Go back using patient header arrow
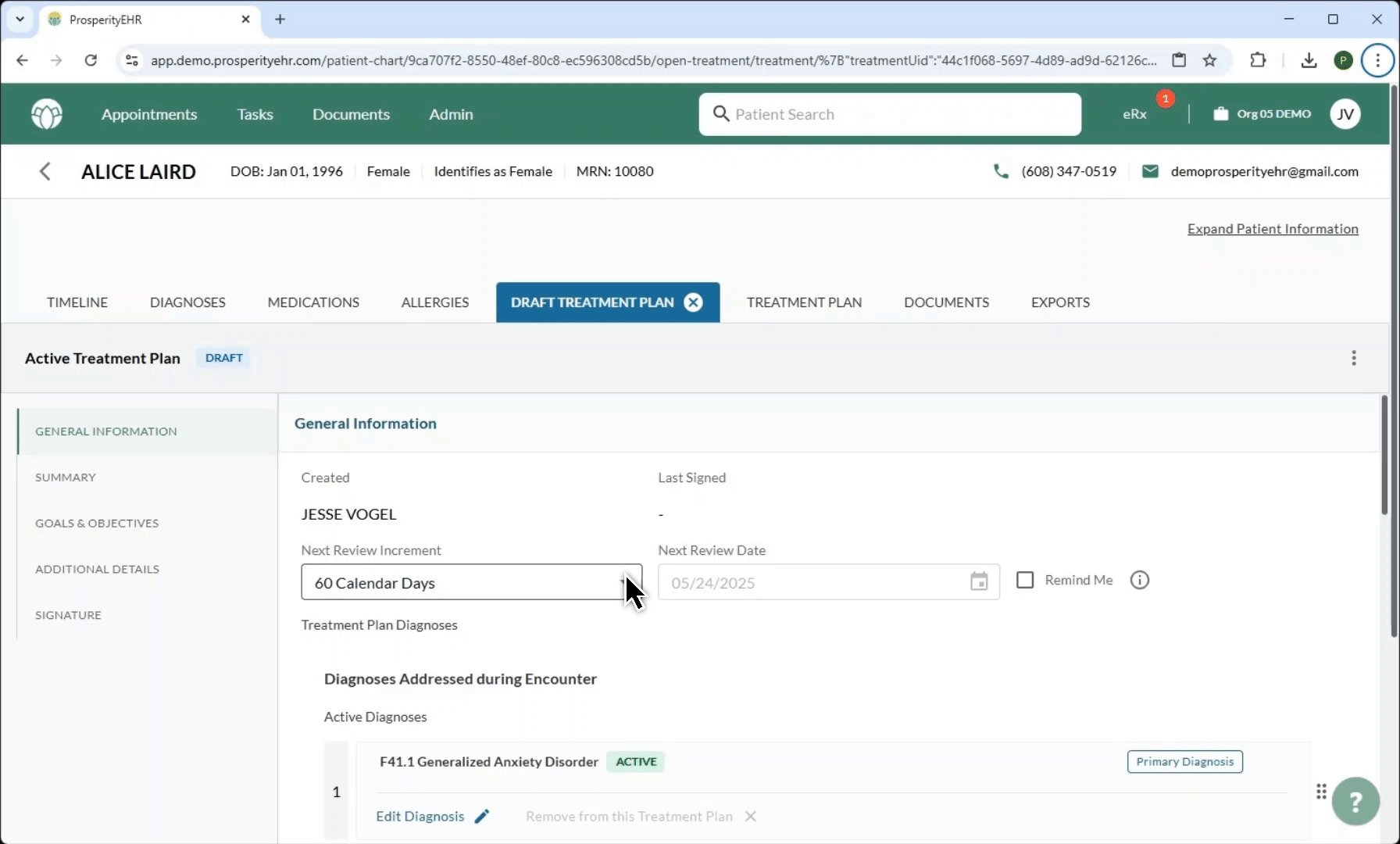 click(x=45, y=172)
